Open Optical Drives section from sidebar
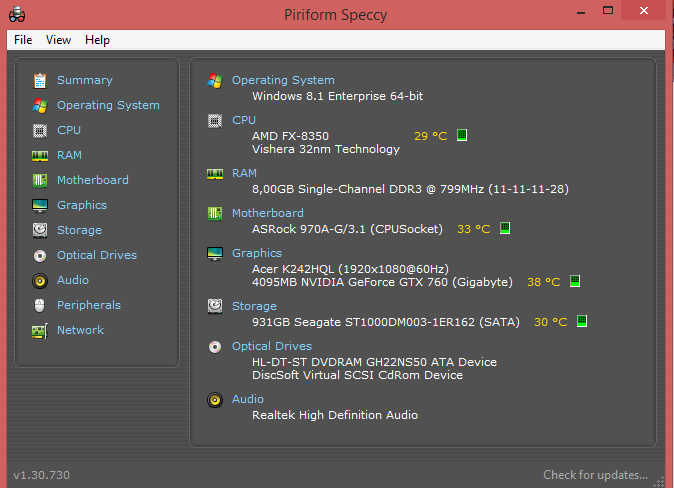Viewport: 674px width, 488px height. pyautogui.click(x=97, y=255)
